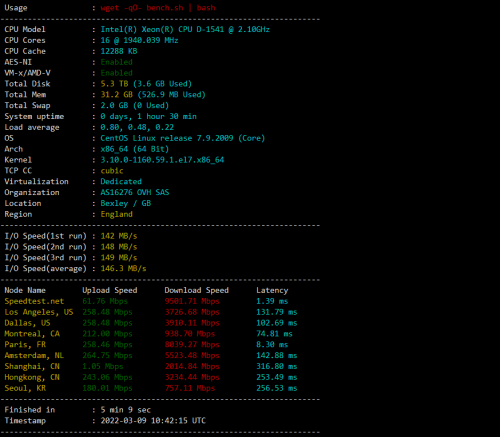Click the I/O Speed average 146.3 MB/s
The image size is (500, 437).
pyautogui.click(x=123, y=269)
